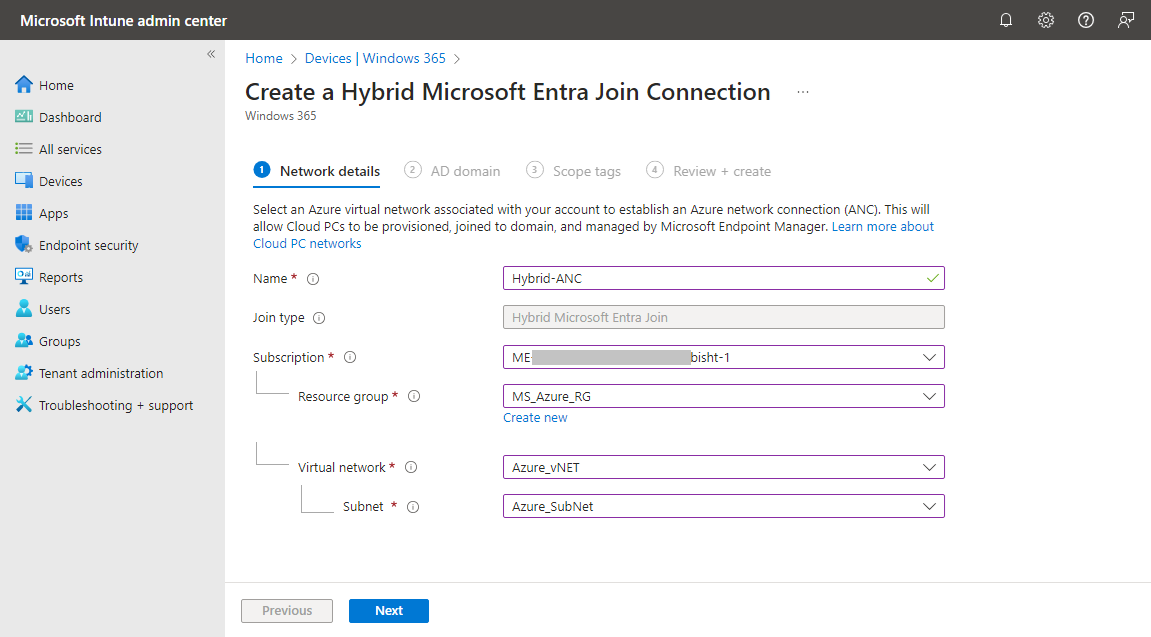The width and height of the screenshot is (1151, 637).
Task: Switch to the Scope tags step tab
Action: tap(573, 171)
